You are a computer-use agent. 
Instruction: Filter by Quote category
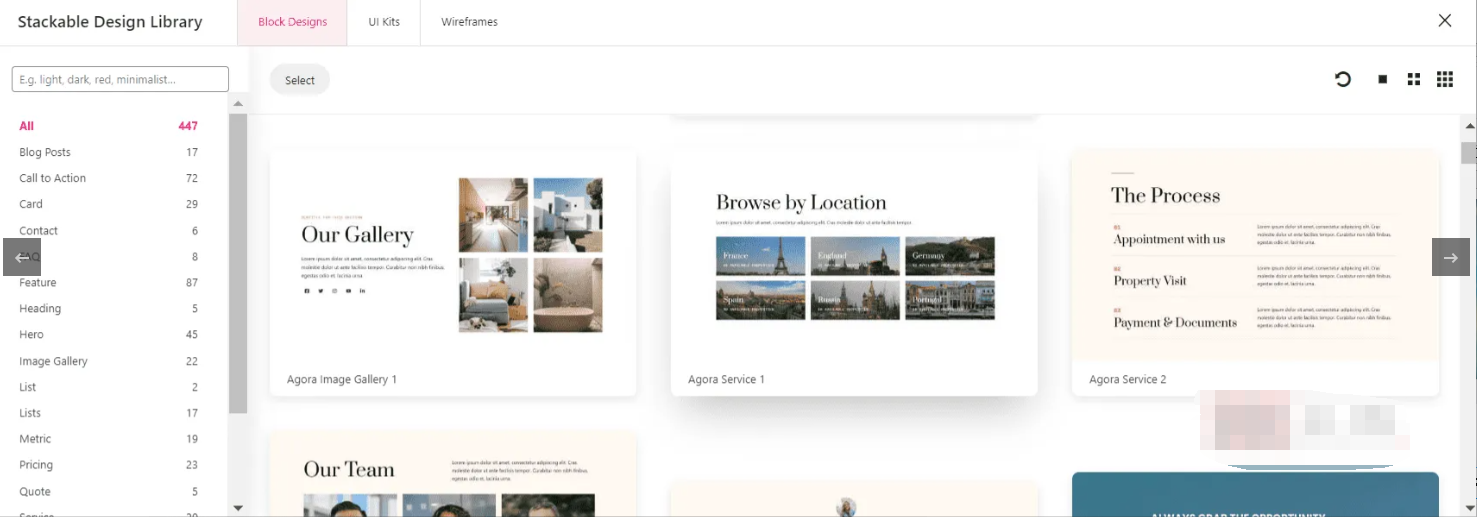point(108,492)
